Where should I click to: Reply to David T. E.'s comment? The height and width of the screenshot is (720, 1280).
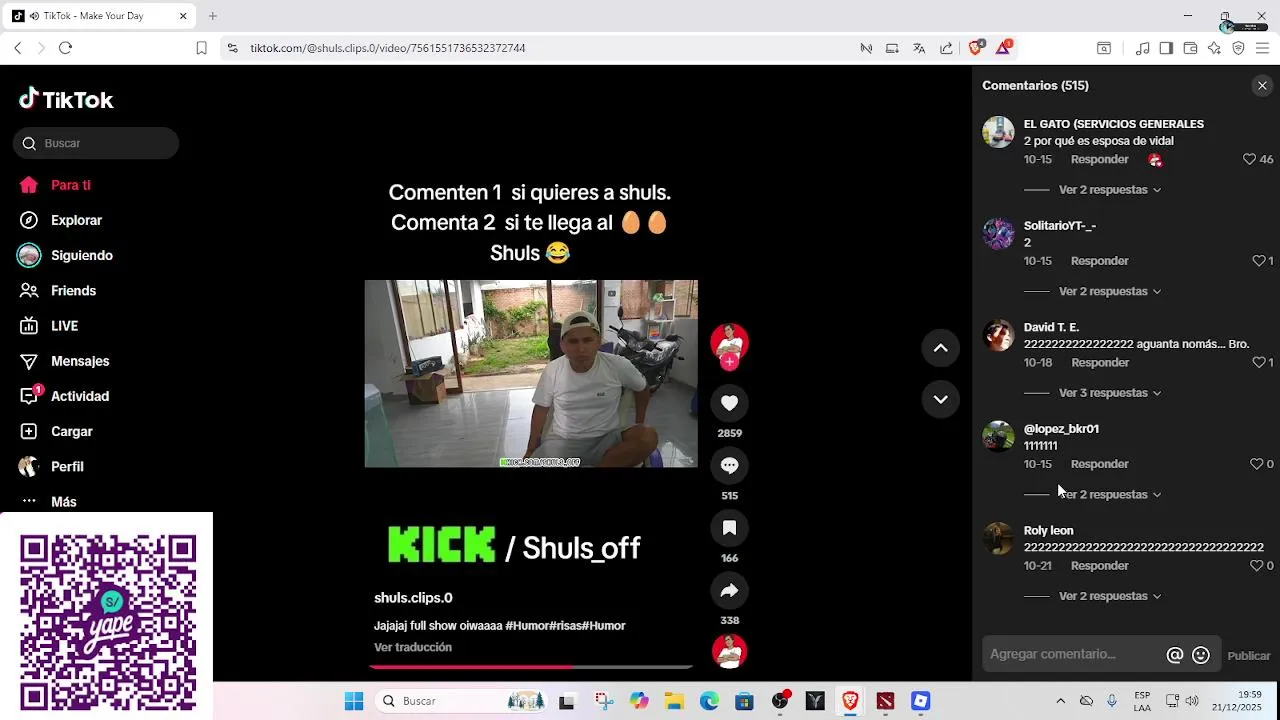pyautogui.click(x=1099, y=363)
